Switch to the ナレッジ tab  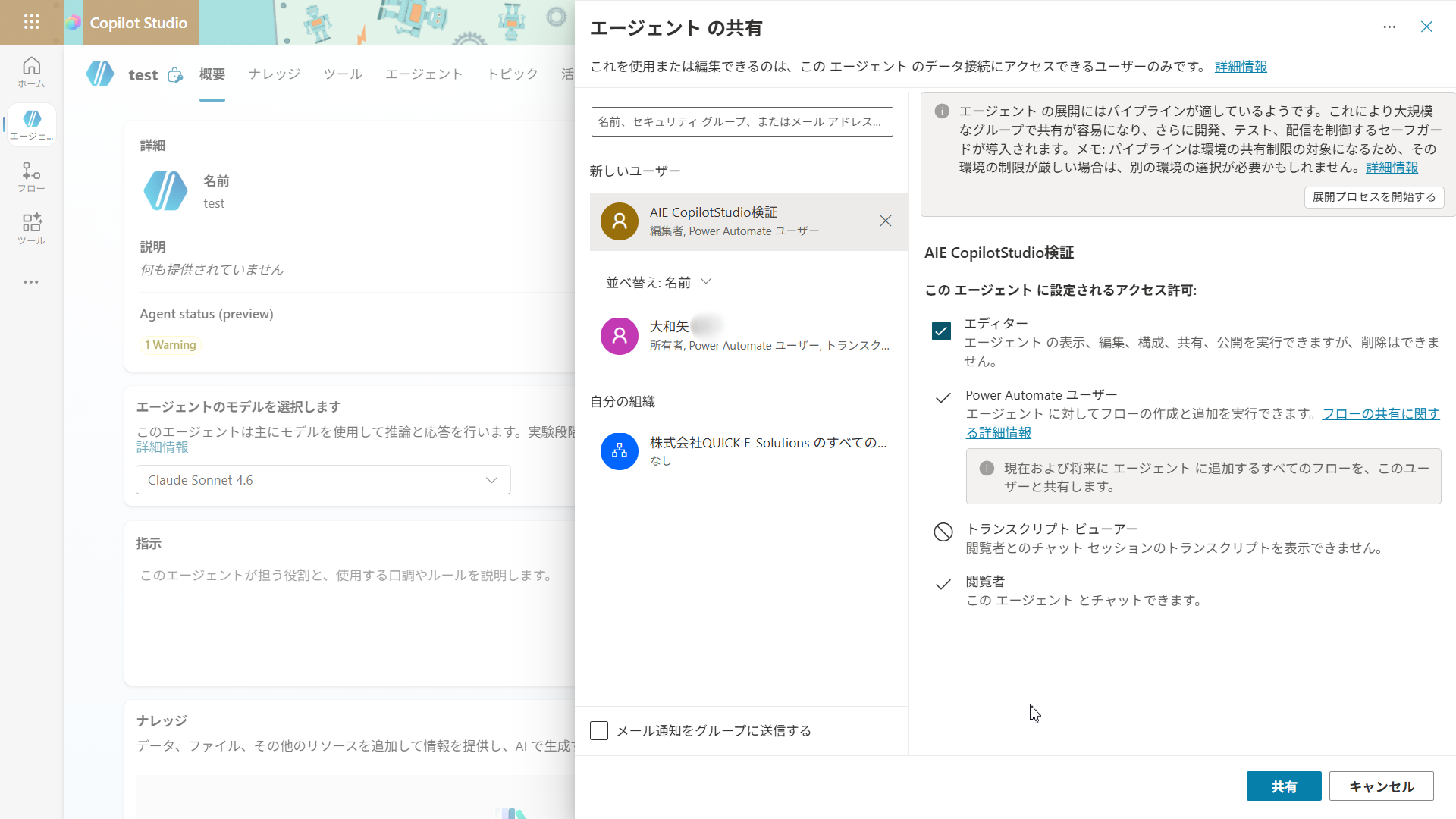(x=275, y=74)
